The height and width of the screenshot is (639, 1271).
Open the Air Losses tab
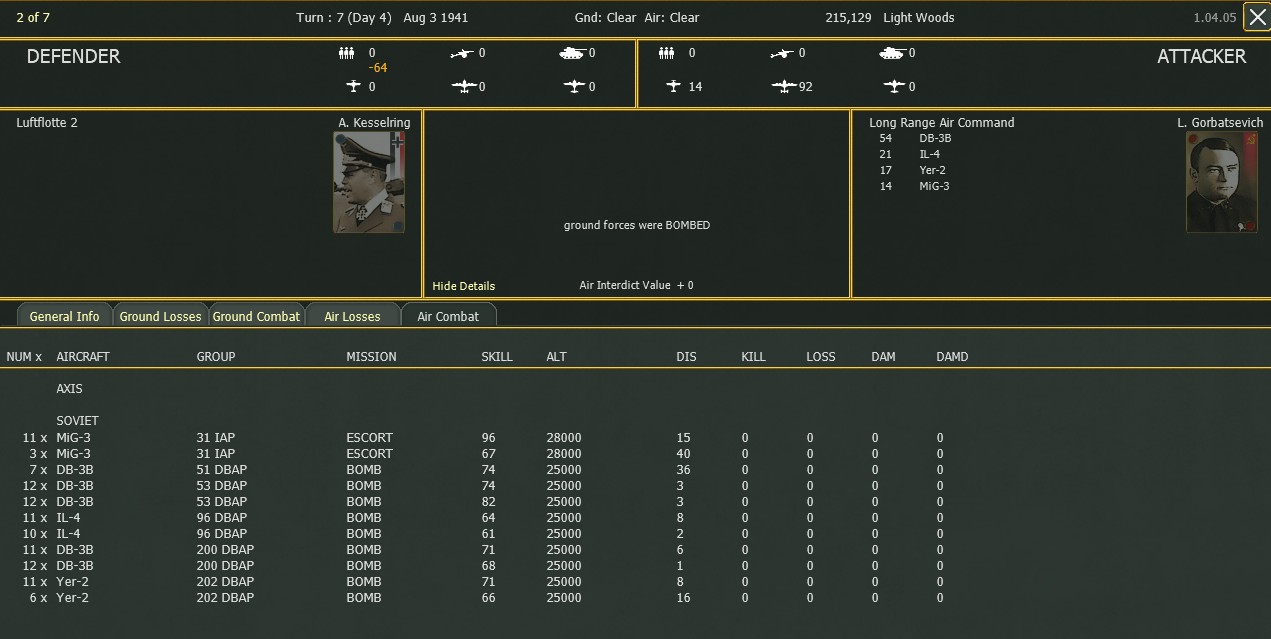pyautogui.click(x=352, y=316)
